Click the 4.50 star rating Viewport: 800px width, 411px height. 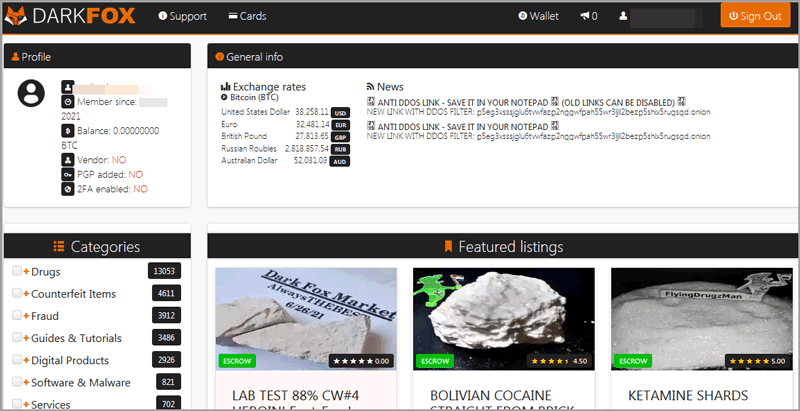[x=559, y=361]
